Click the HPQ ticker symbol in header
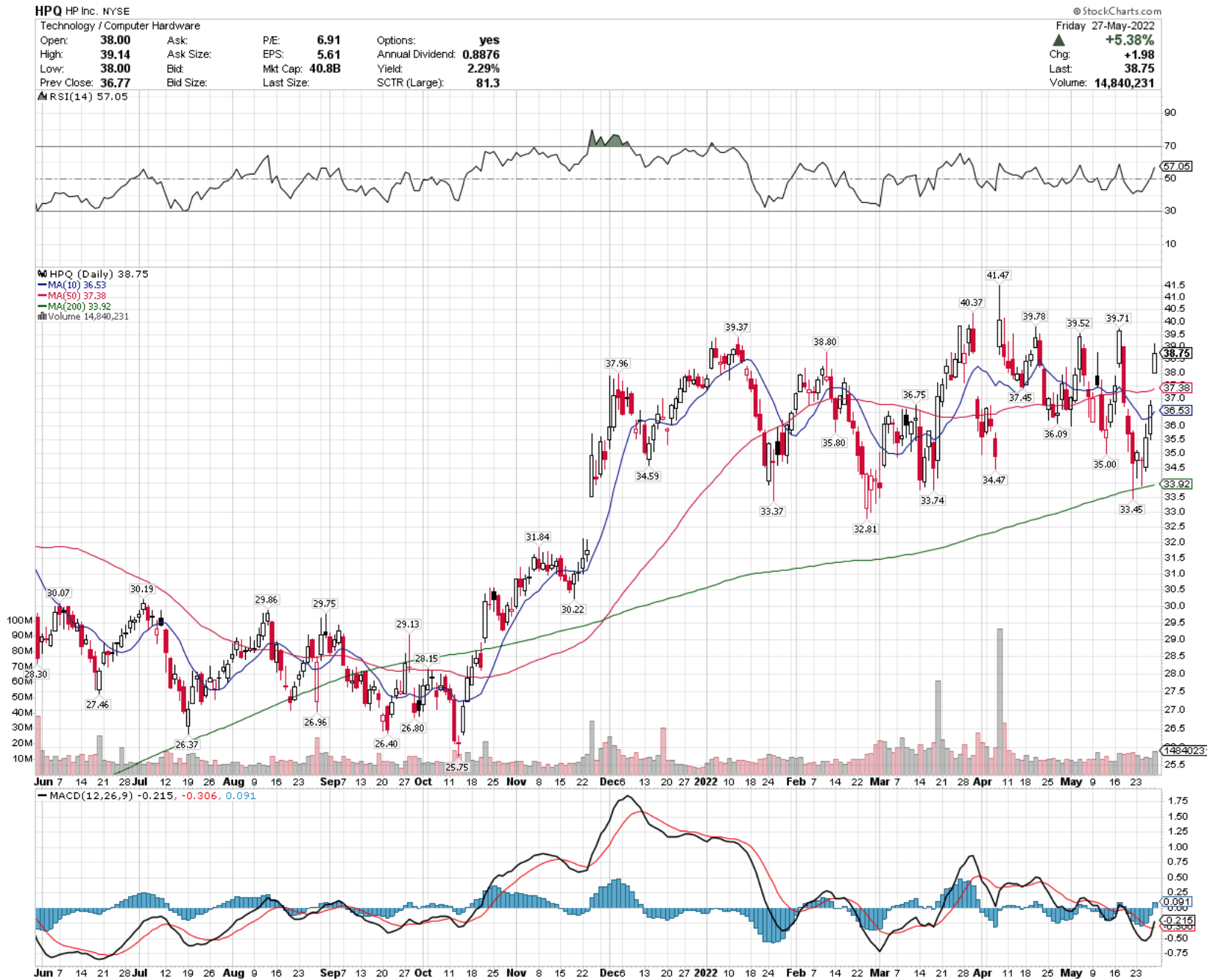Image resolution: width=1213 pixels, height=980 pixels. coord(49,11)
